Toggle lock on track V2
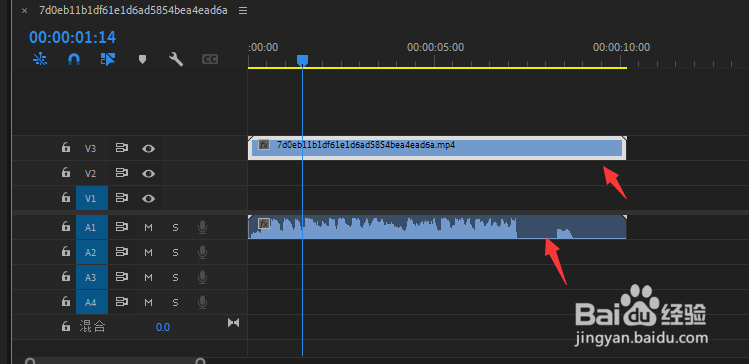Image resolution: width=749 pixels, height=364 pixels. pyautogui.click(x=65, y=172)
